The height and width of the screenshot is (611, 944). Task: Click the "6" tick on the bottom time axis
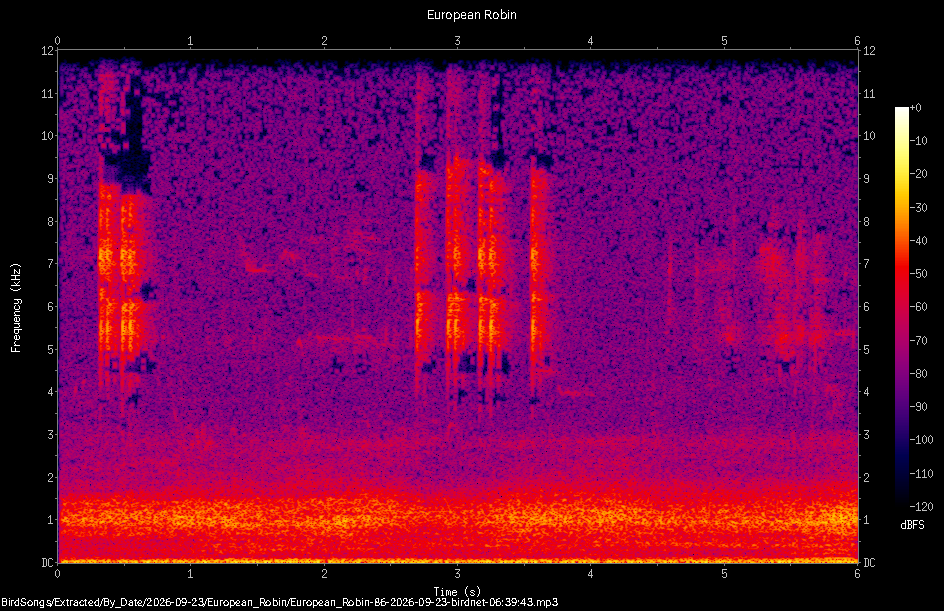point(857,574)
